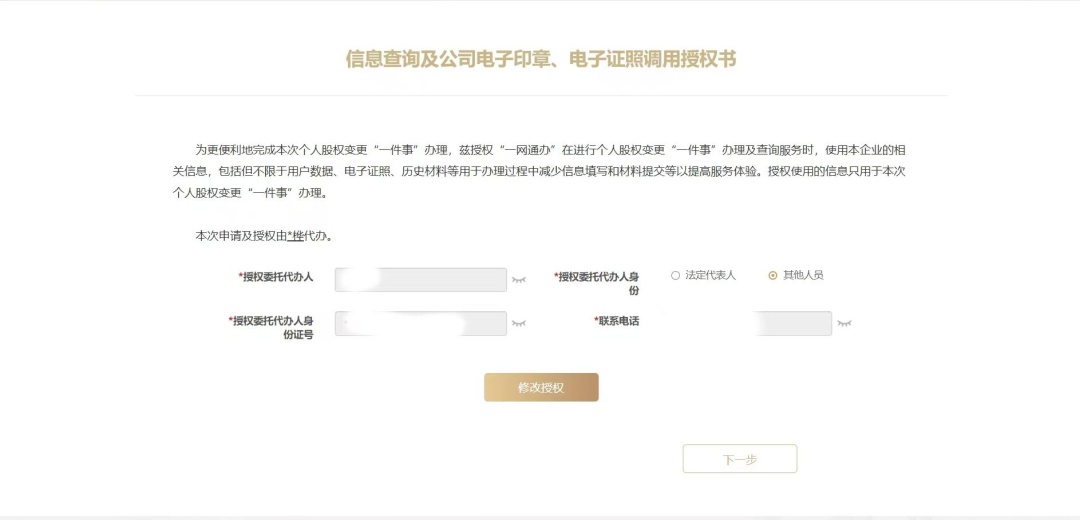Click the 授权委托代办人 field label
Image resolution: width=1080 pixels, height=520 pixels.
click(x=276, y=277)
